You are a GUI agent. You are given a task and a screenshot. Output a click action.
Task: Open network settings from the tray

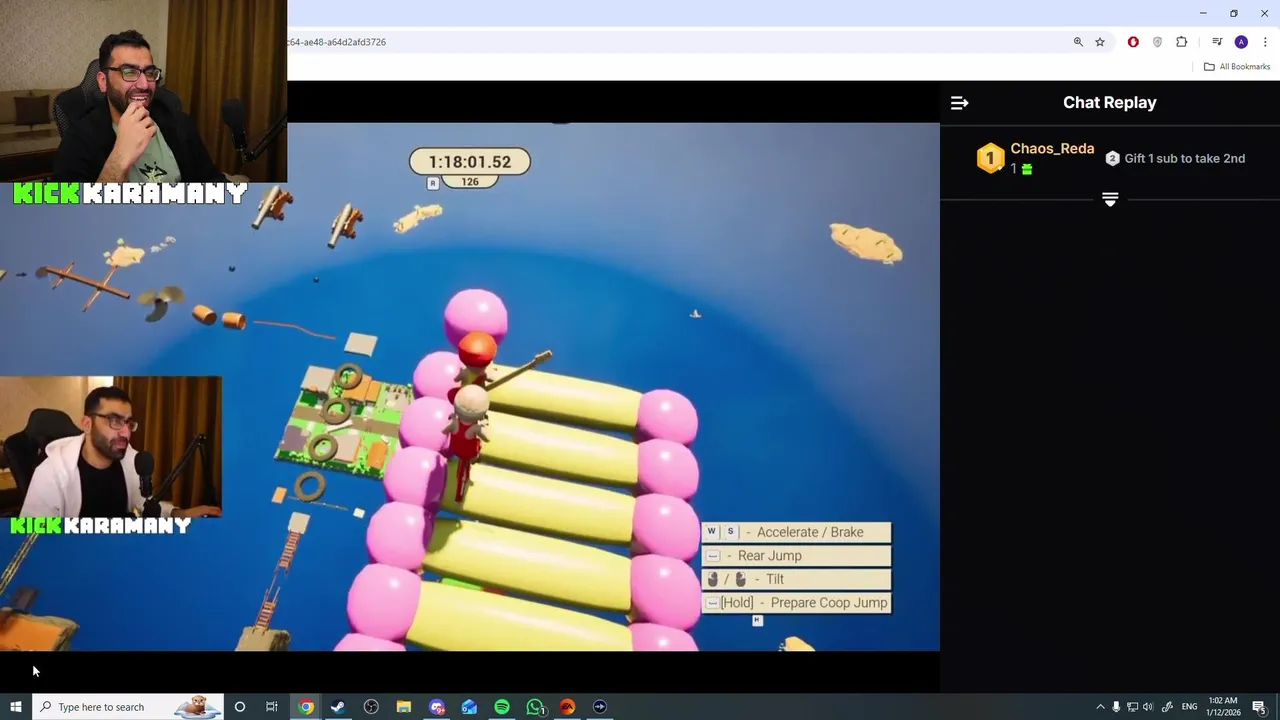pyautogui.click(x=1132, y=707)
